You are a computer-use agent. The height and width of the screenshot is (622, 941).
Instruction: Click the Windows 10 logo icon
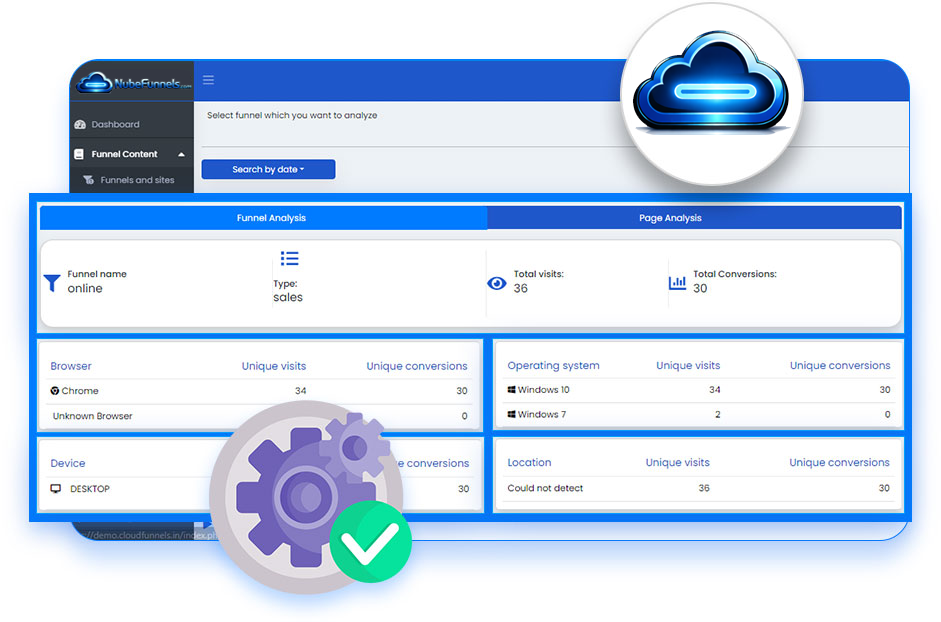[x=511, y=390]
